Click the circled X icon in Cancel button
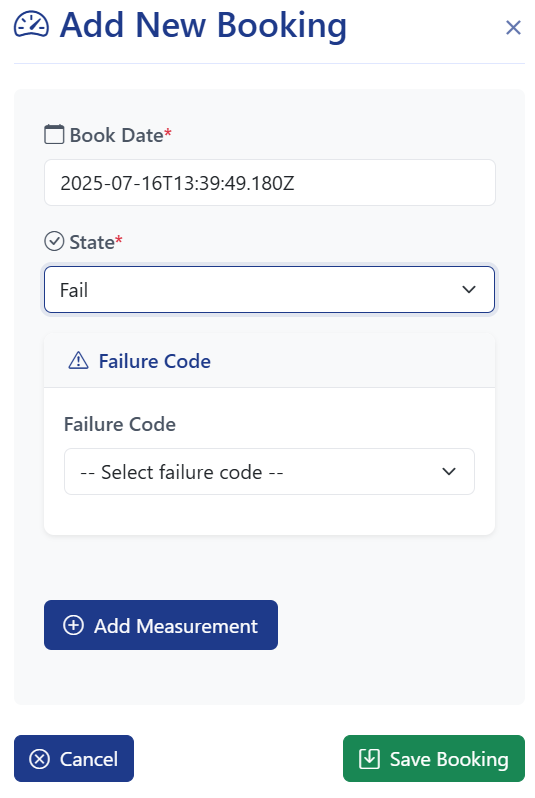 pos(40,759)
